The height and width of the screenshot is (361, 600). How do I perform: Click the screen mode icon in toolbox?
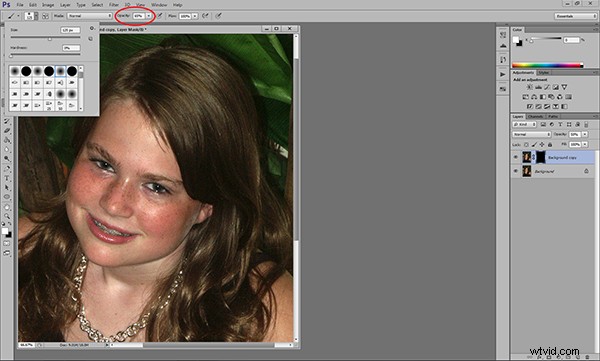[x=7, y=252]
